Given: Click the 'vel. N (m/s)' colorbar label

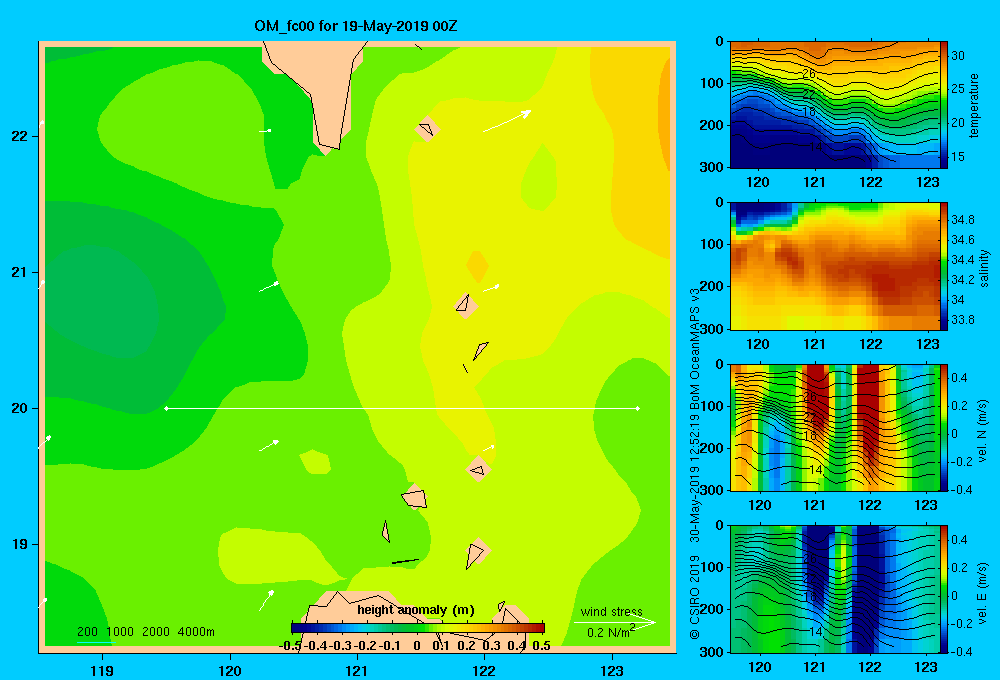Looking at the screenshot, I should pyautogui.click(x=982, y=431).
